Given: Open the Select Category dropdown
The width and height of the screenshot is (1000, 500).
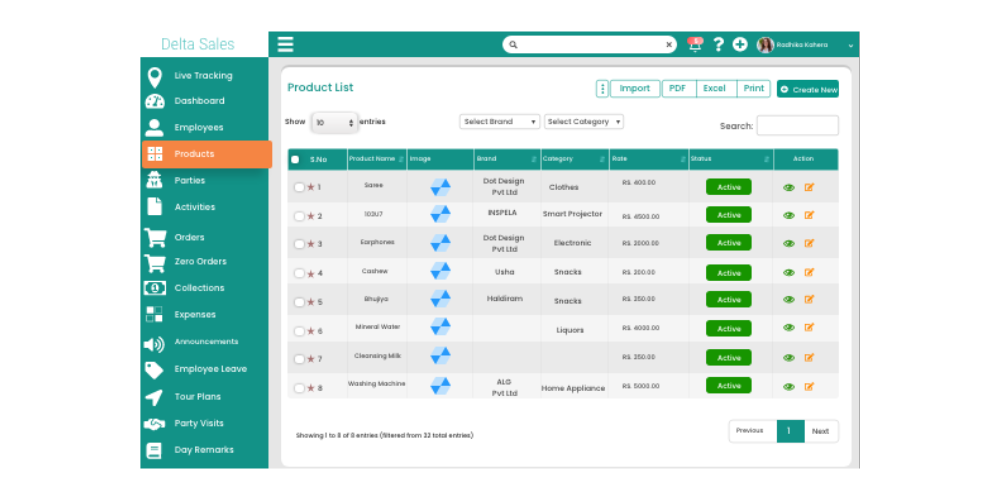Looking at the screenshot, I should coord(584,122).
